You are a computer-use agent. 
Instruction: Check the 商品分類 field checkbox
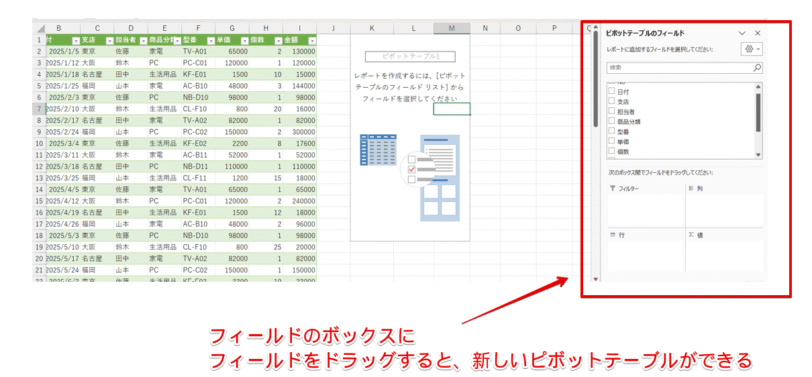[612, 121]
